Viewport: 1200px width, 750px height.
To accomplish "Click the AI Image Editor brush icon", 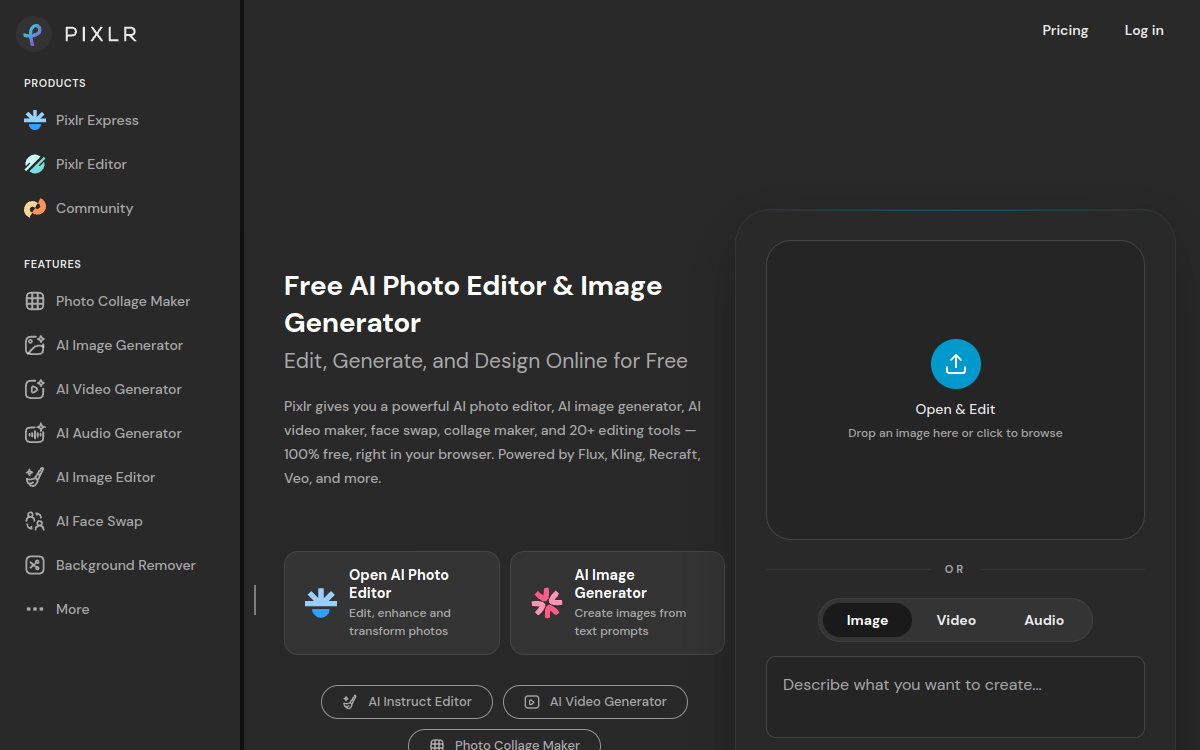I will 35,477.
